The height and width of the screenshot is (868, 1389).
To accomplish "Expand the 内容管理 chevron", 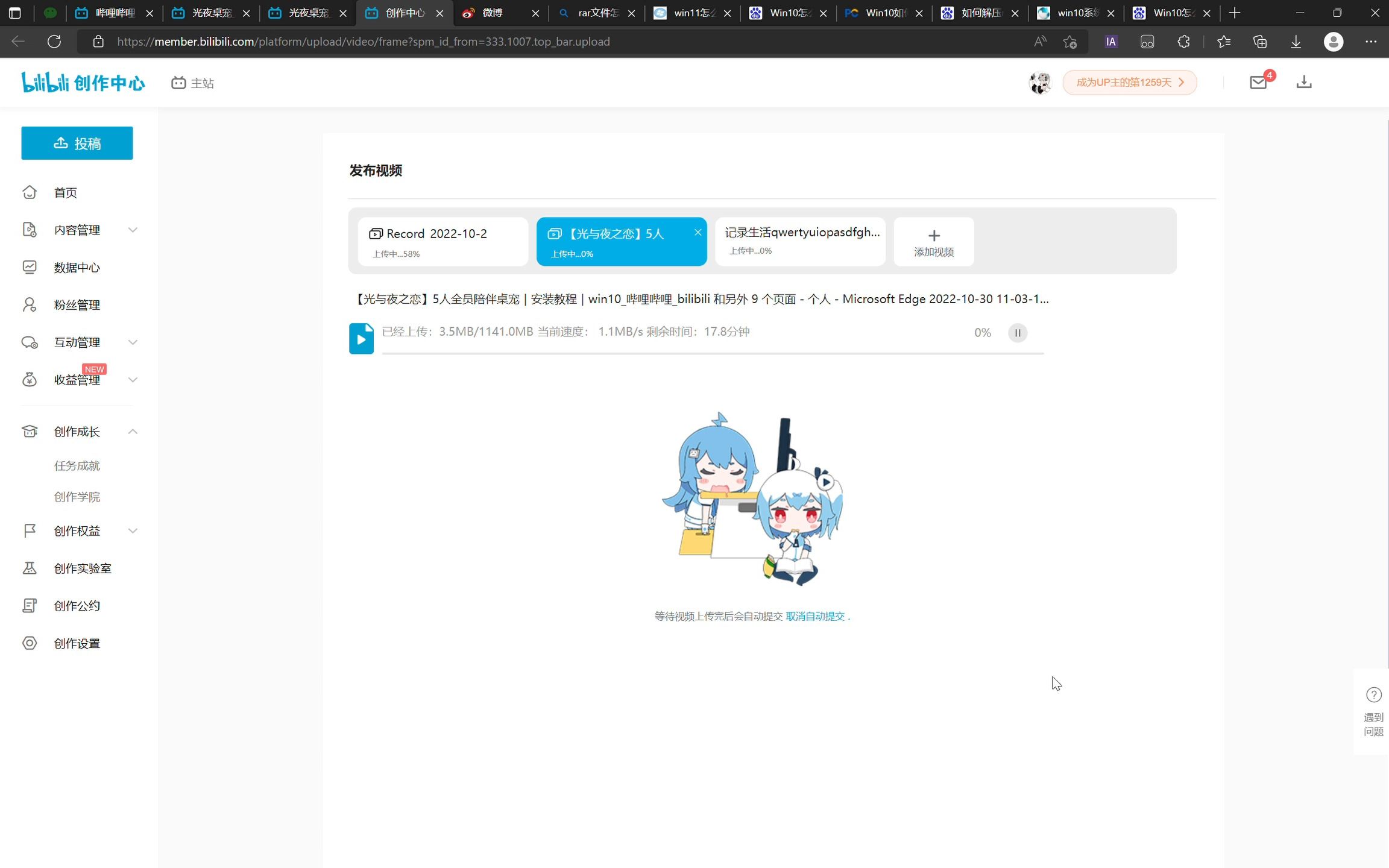I will [133, 230].
